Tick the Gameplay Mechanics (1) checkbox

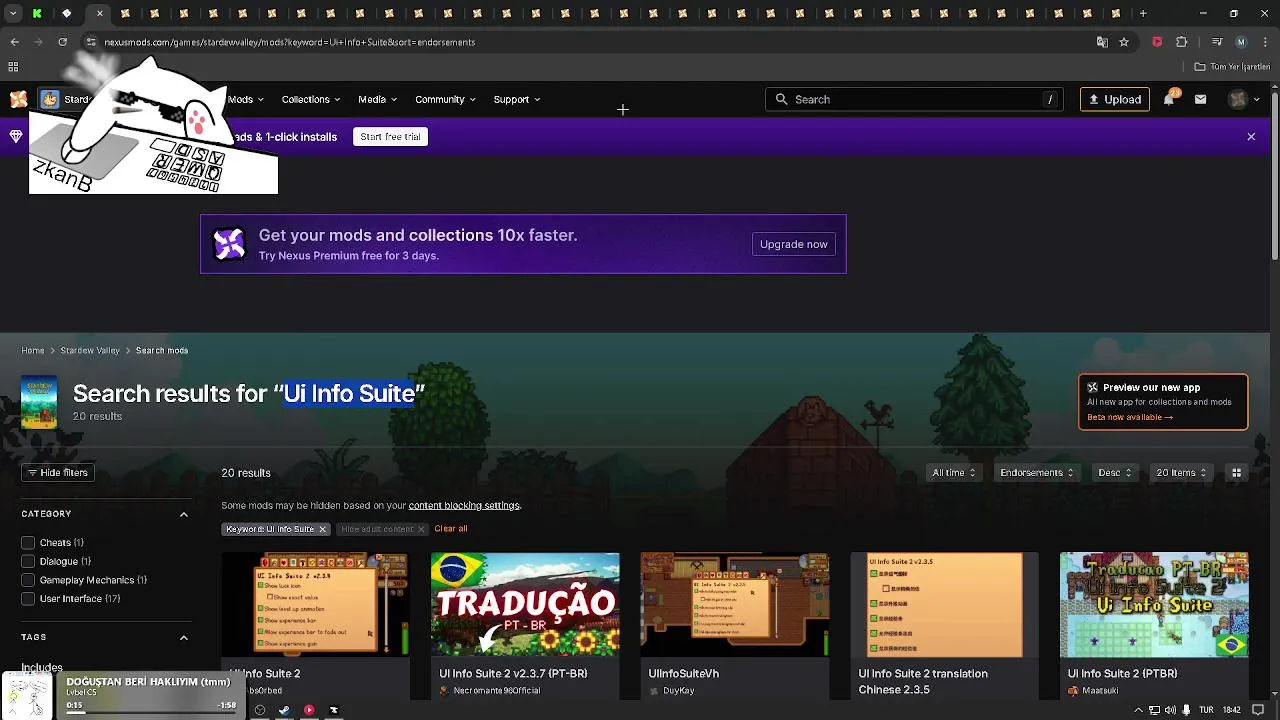point(28,580)
